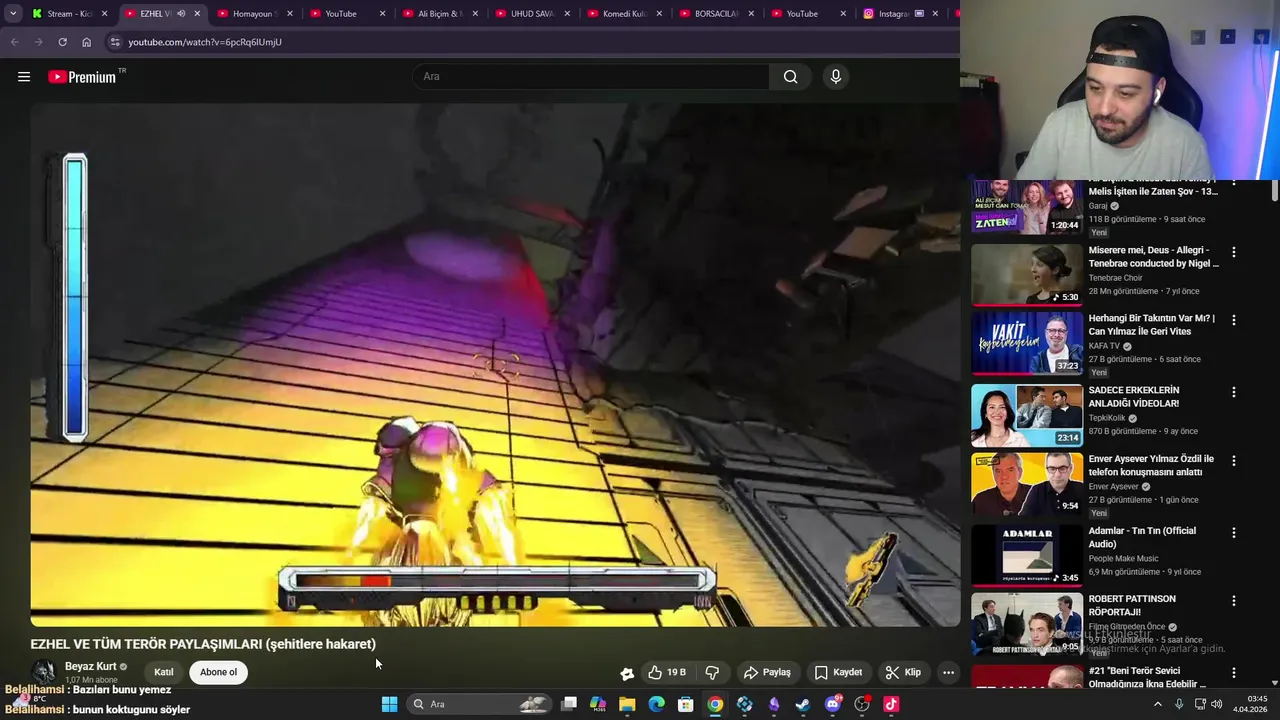Viewport: 1280px width, 720px height.
Task: Dislike the video with thumbs-down
Action: click(x=713, y=673)
